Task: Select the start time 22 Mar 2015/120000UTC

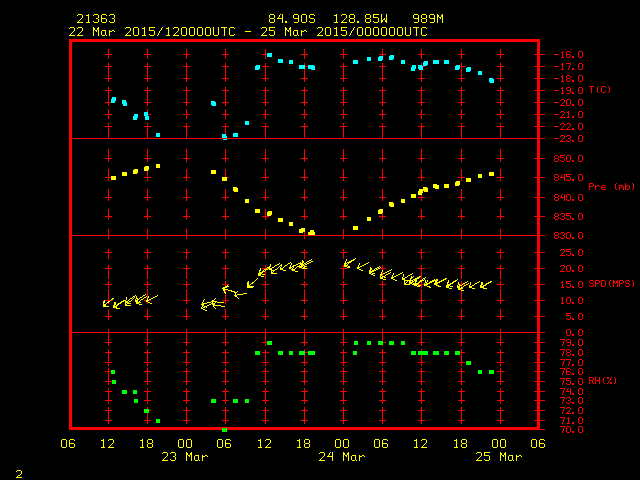Action: click(x=149, y=31)
